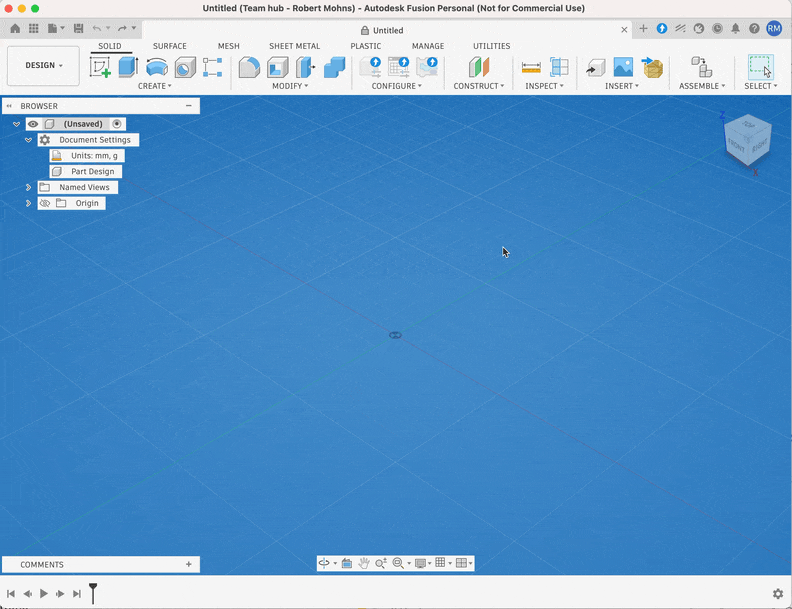Switch to the Surface tab
This screenshot has height=609, width=792.
click(x=170, y=46)
